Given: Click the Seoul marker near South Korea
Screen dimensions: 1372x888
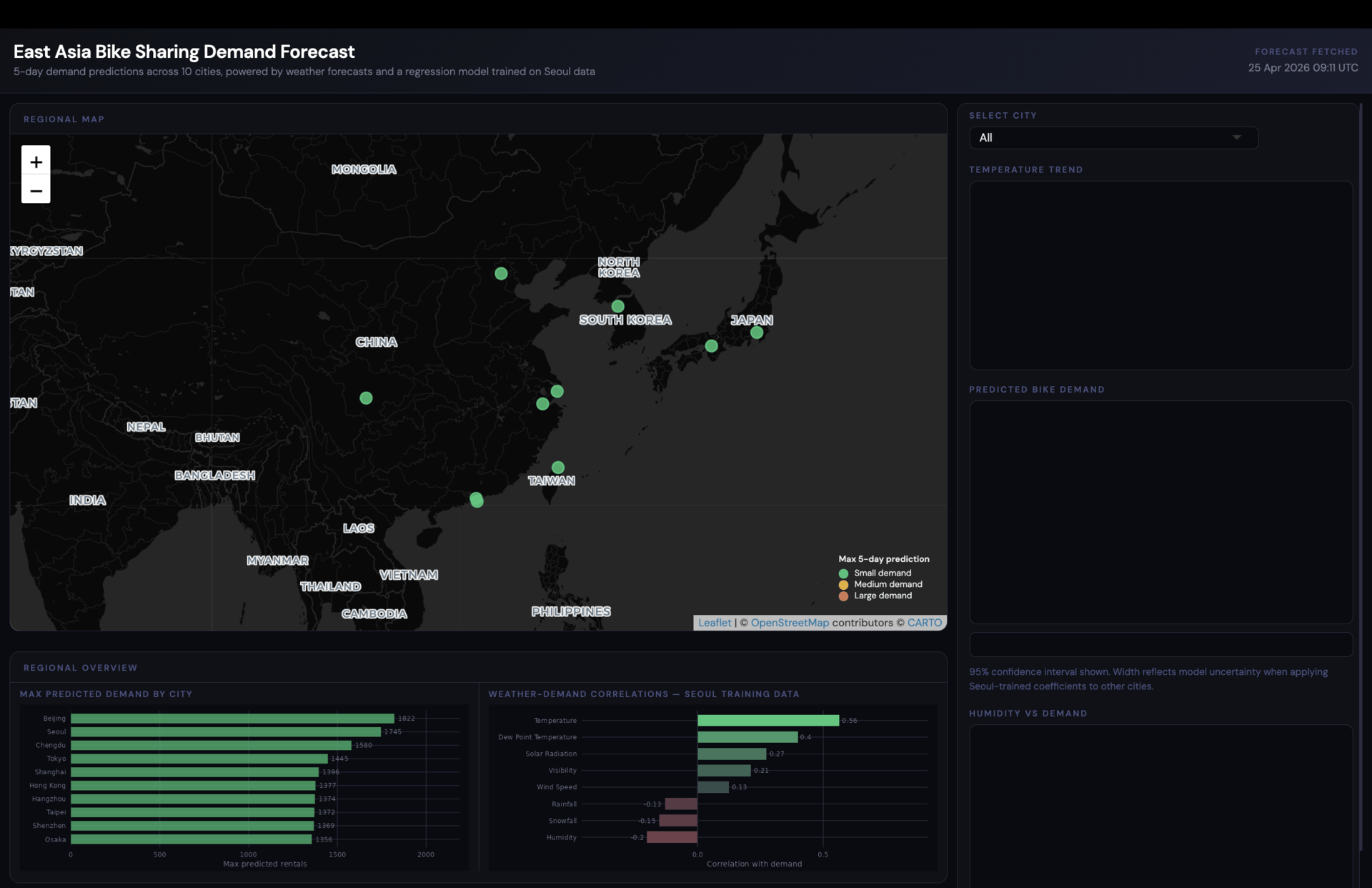Looking at the screenshot, I should point(618,306).
